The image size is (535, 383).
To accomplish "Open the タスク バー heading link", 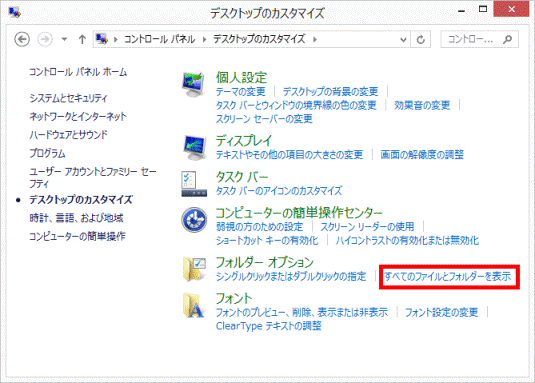I will (x=242, y=177).
